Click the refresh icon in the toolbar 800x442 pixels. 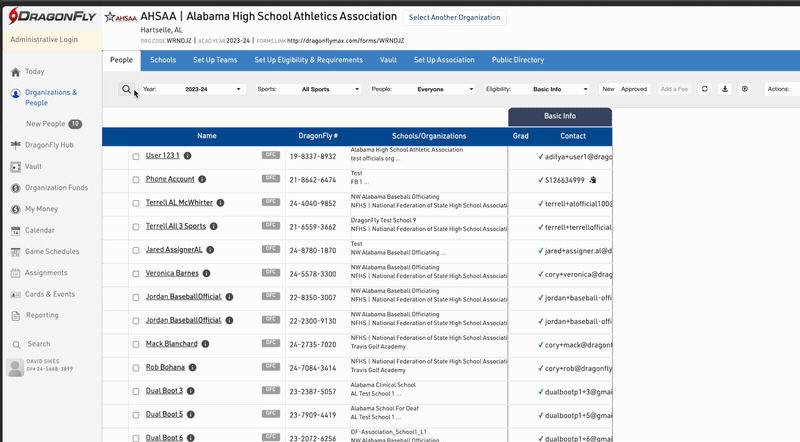[704, 89]
